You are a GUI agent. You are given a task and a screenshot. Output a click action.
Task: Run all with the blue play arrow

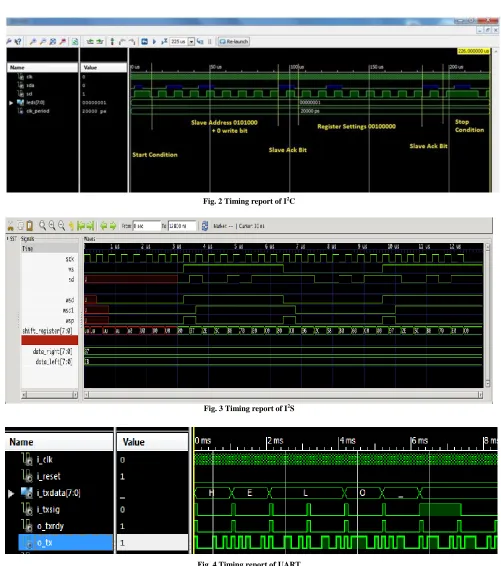tap(154, 42)
